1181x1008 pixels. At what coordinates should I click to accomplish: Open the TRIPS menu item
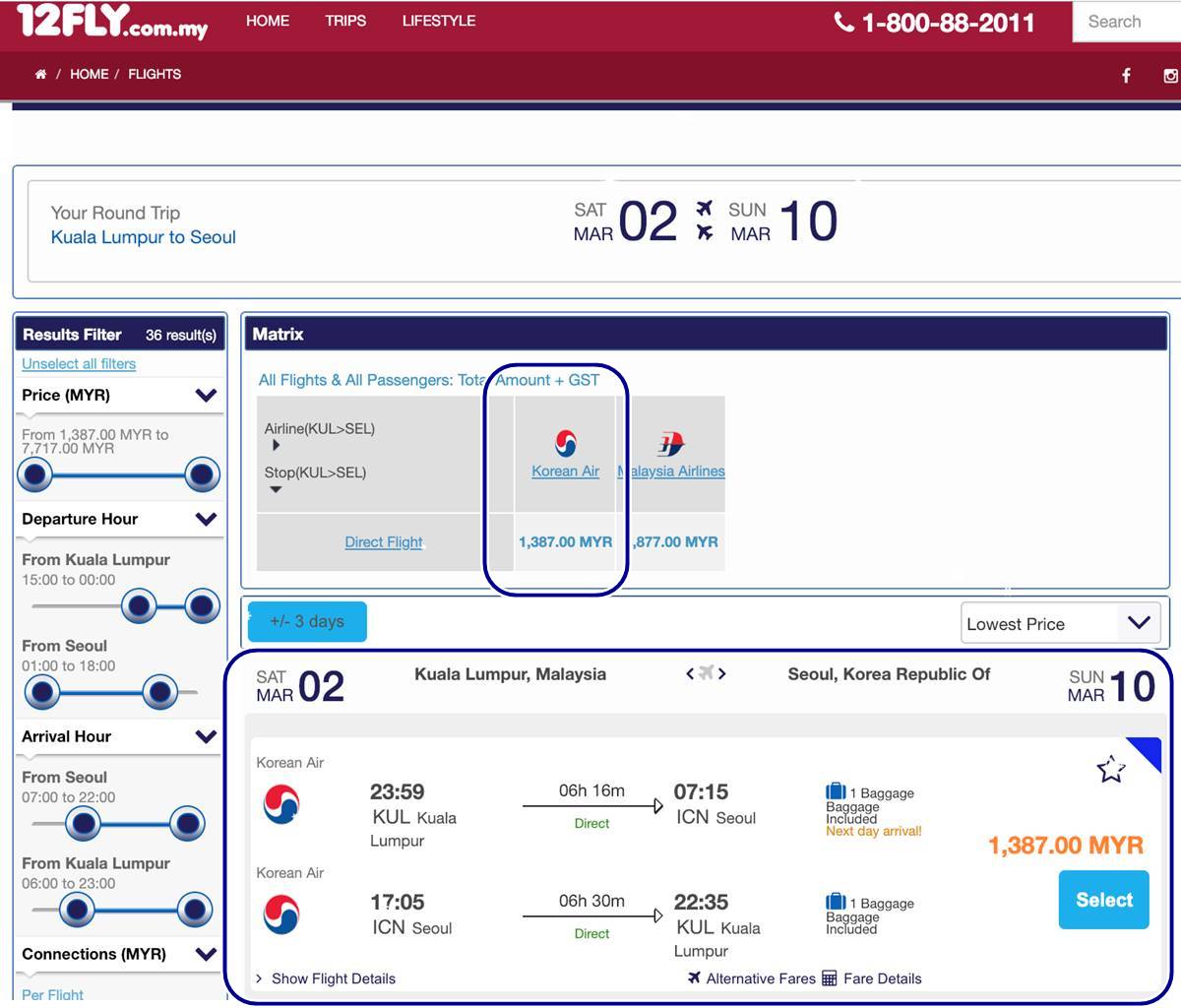tap(345, 21)
